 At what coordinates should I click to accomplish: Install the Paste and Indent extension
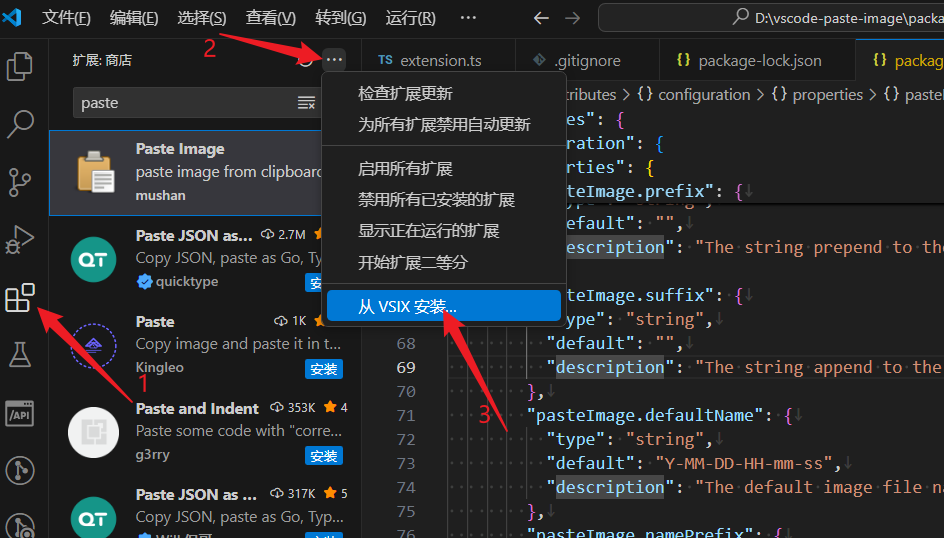pos(323,456)
